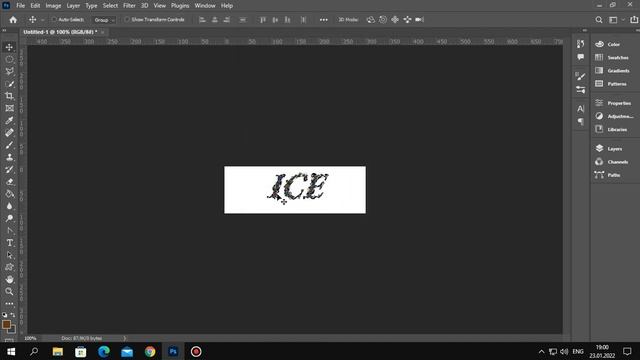Viewport: 640px width, 360px height.
Task: Open the Color panel
Action: 613,44
